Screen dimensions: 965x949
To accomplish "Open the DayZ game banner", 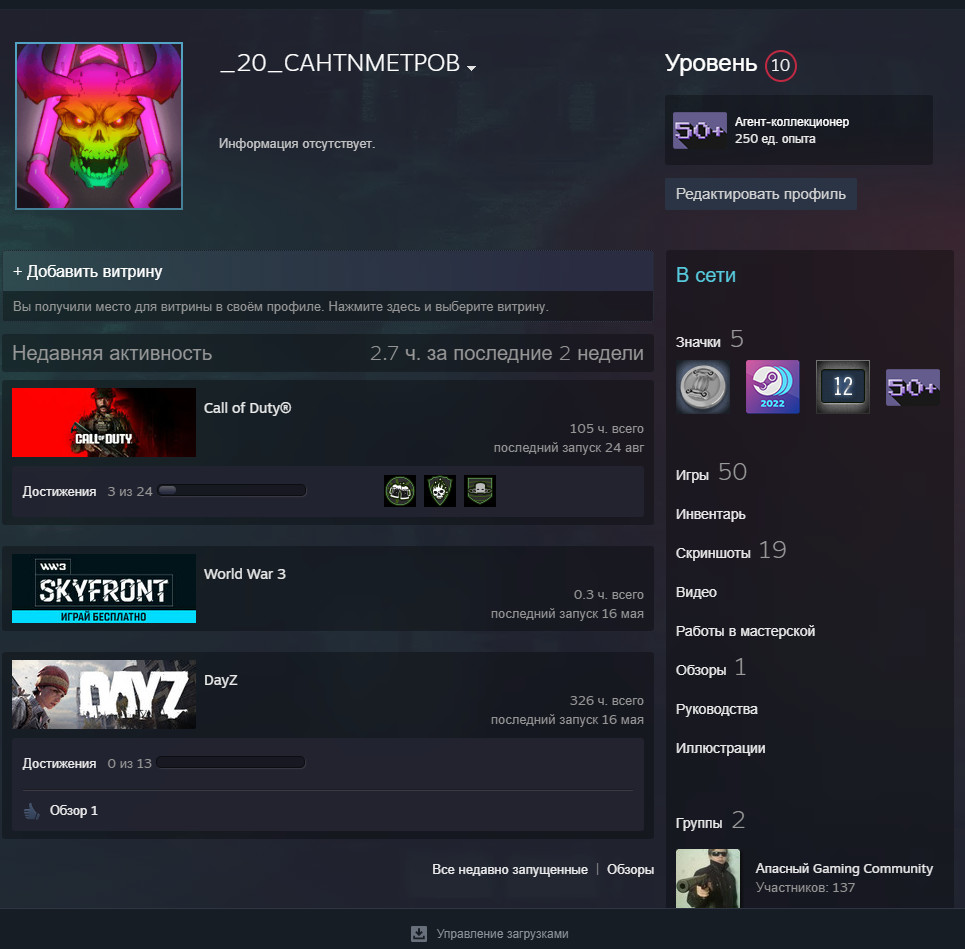I will [104, 694].
